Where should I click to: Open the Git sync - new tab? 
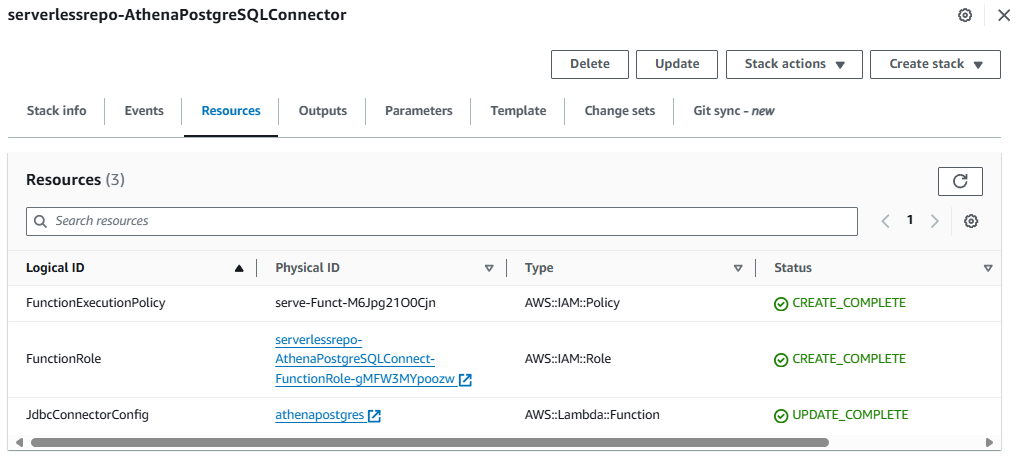(x=734, y=111)
